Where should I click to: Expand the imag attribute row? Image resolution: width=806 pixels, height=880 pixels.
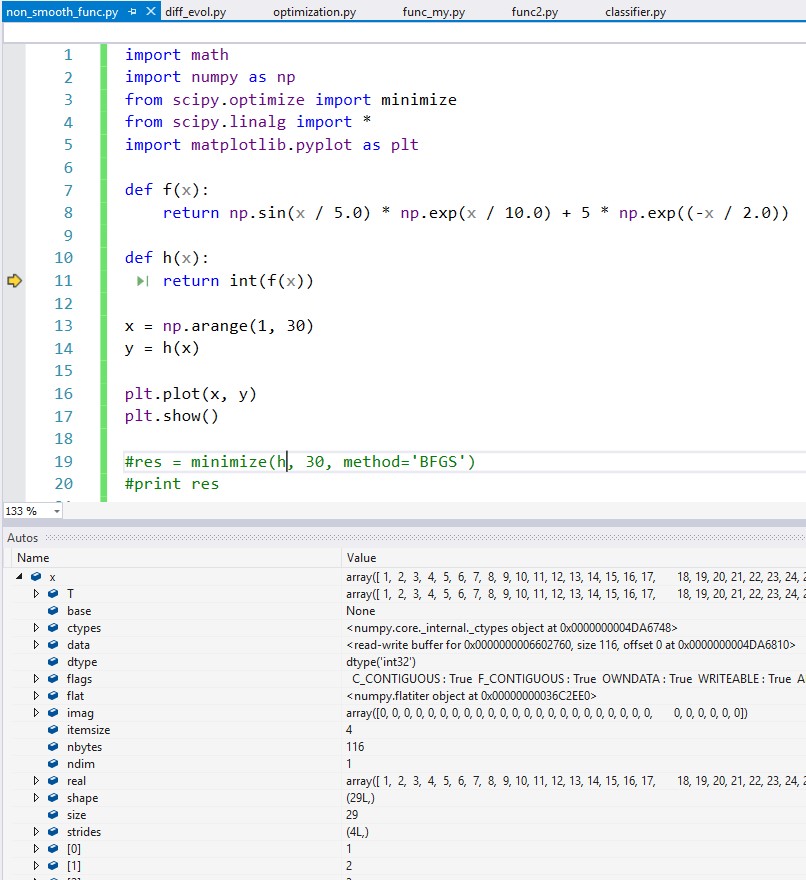click(x=36, y=712)
